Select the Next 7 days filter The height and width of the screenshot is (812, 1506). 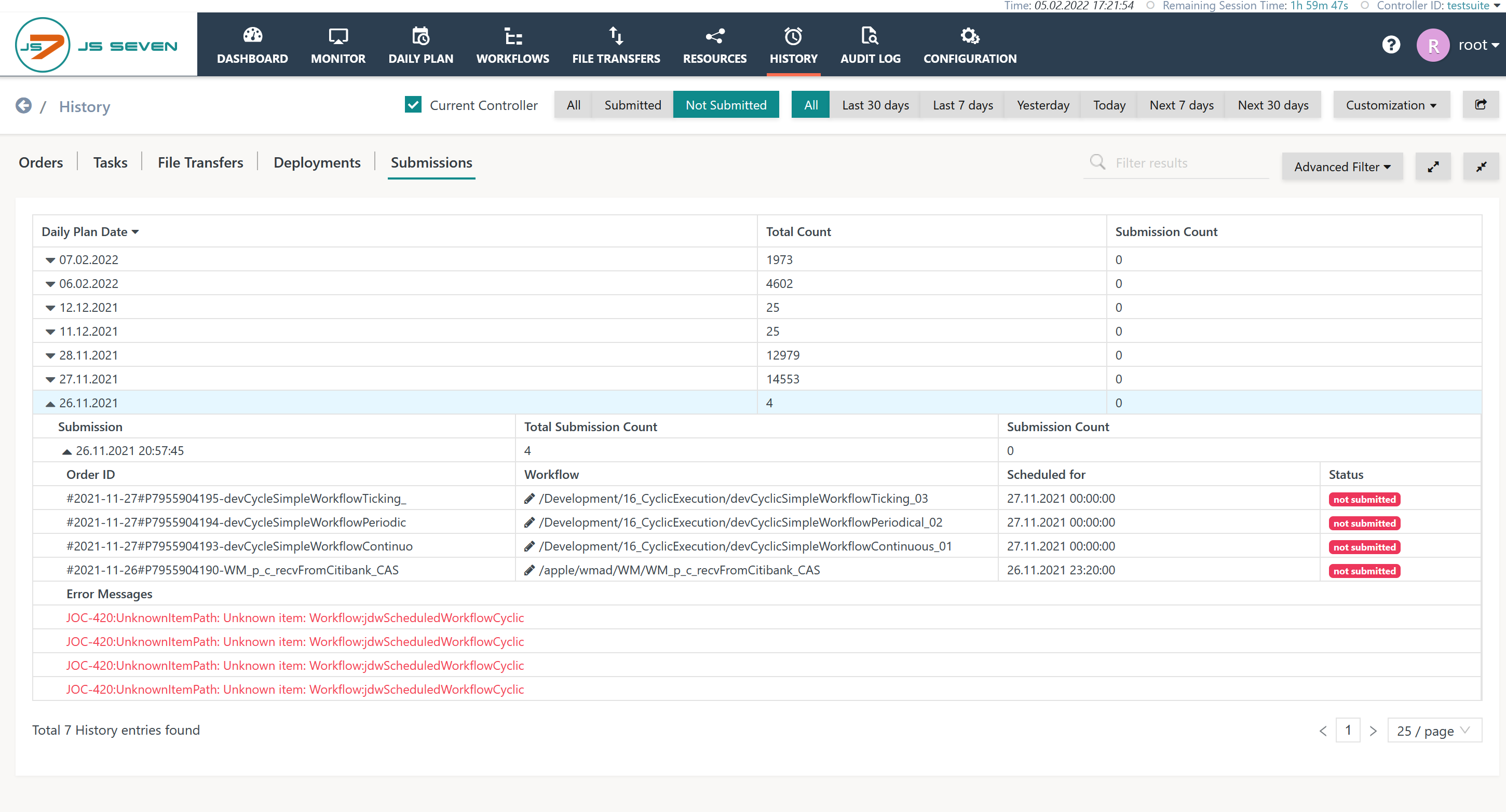pos(1182,105)
